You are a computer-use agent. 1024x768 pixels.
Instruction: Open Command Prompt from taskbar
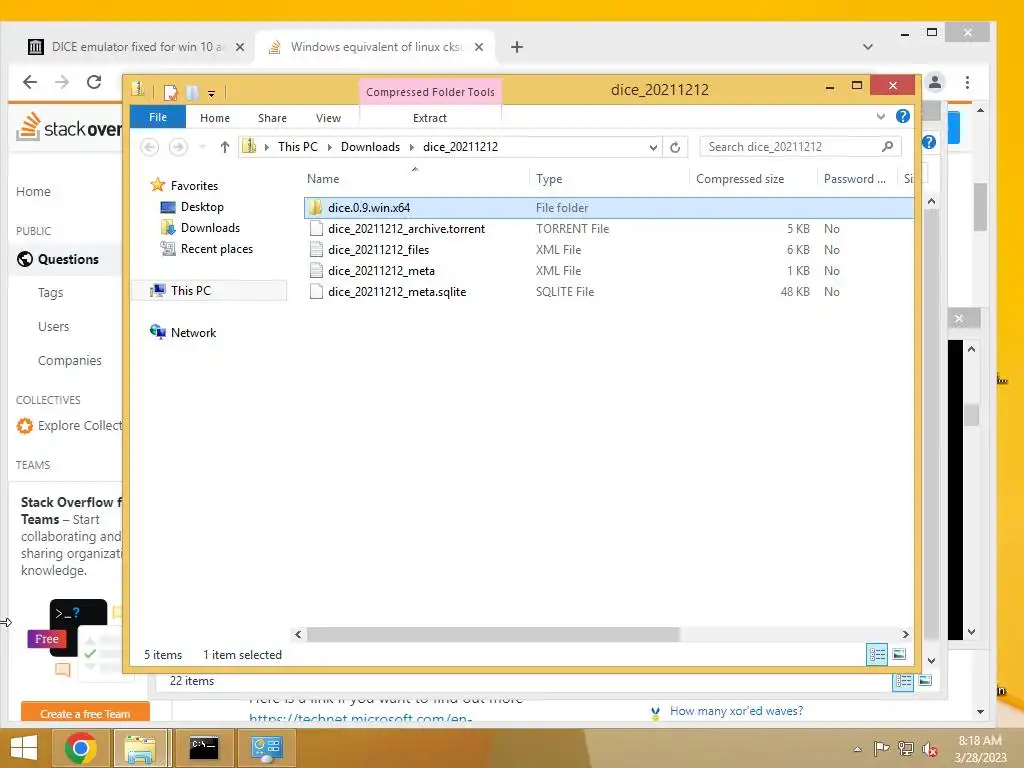pos(204,748)
